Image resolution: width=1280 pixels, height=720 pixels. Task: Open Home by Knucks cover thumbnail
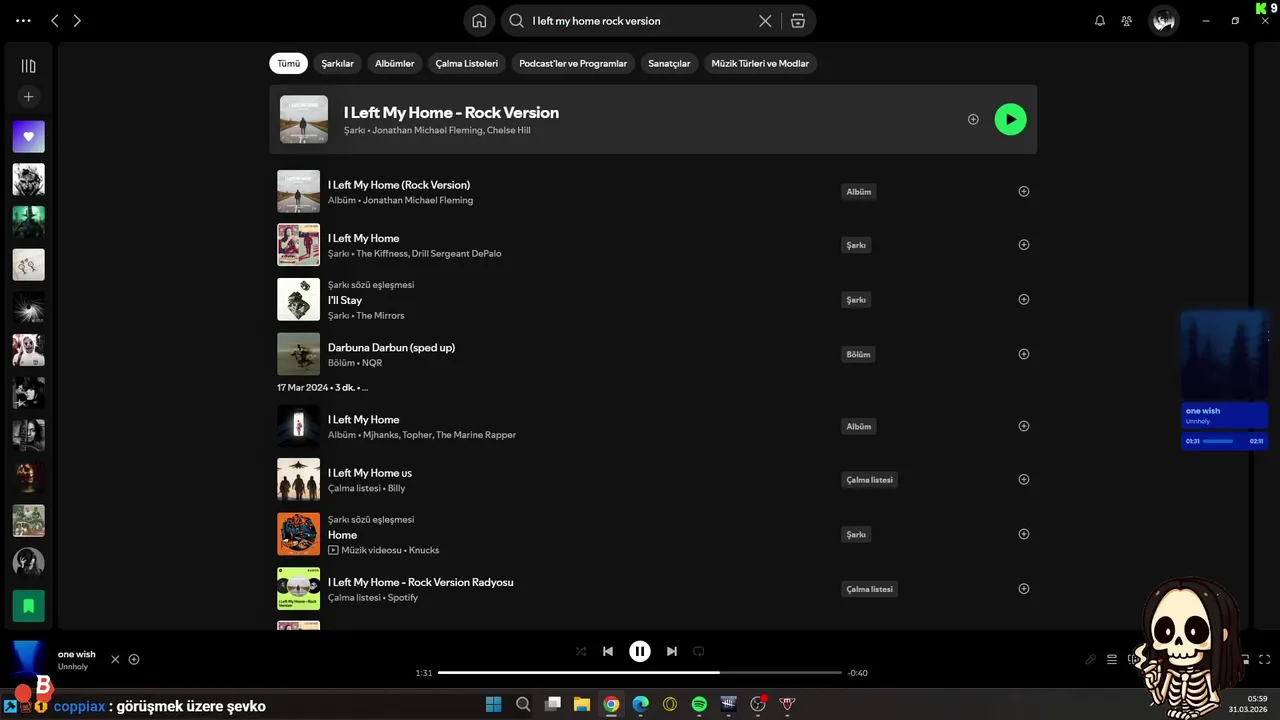(298, 534)
